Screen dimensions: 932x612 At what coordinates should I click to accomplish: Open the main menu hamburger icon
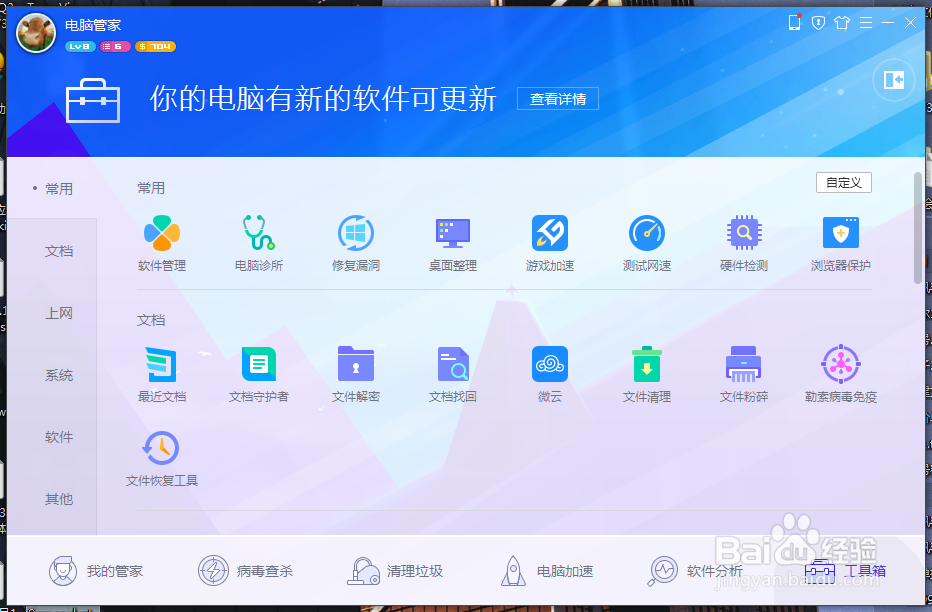point(865,23)
